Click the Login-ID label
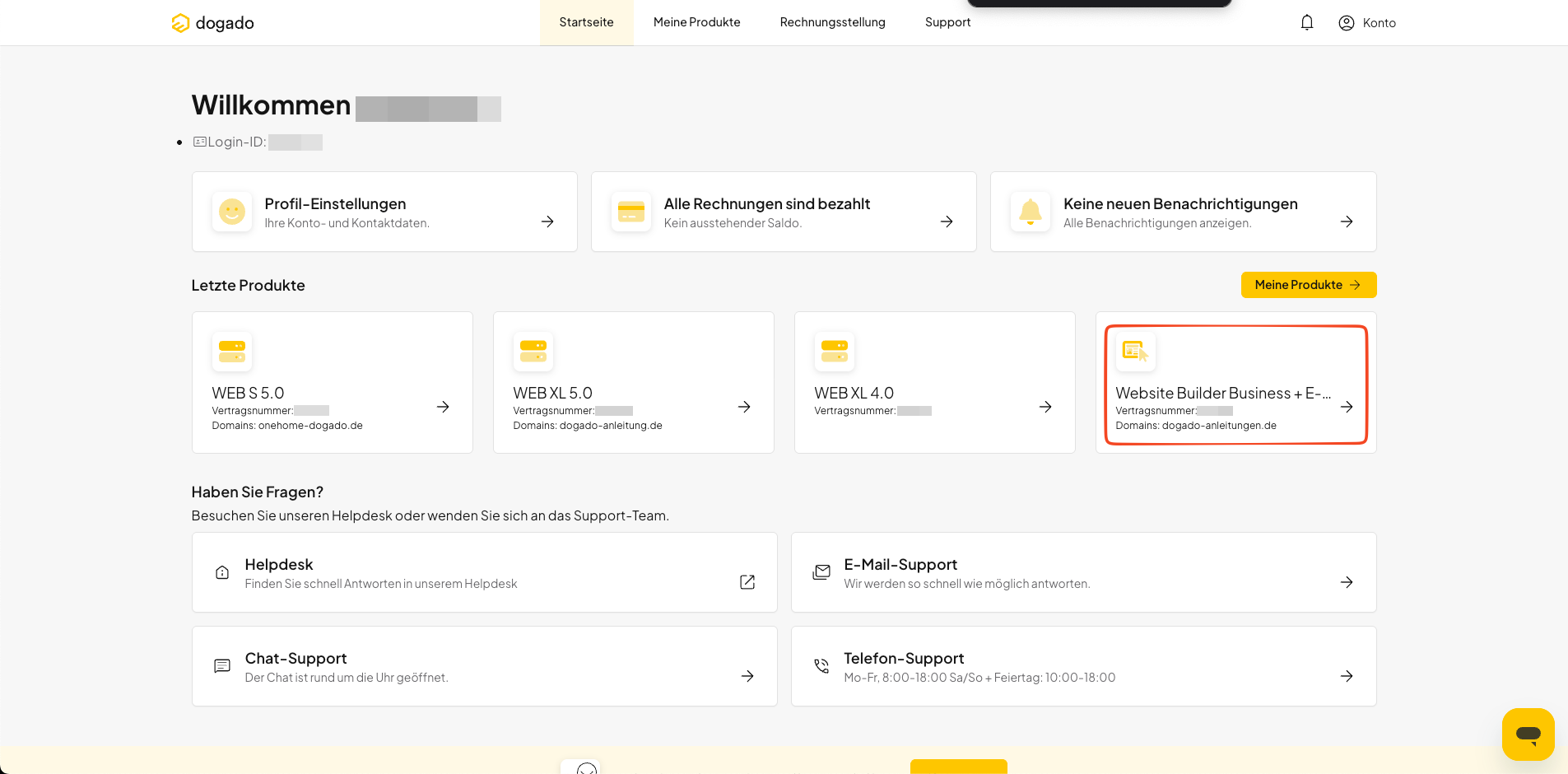1568x774 pixels. [237, 142]
